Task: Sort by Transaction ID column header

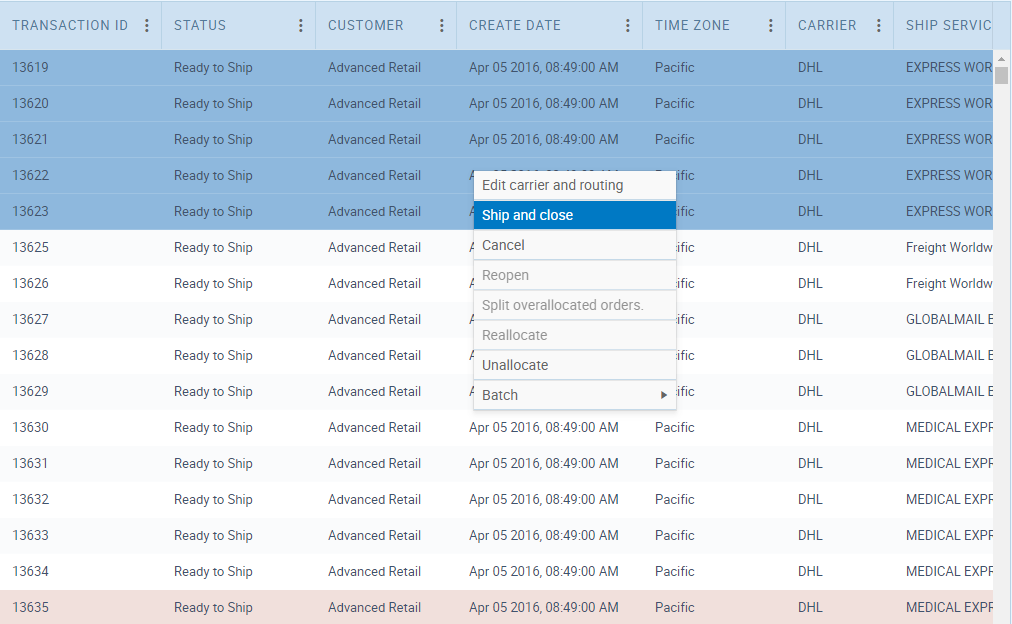Action: (70, 26)
